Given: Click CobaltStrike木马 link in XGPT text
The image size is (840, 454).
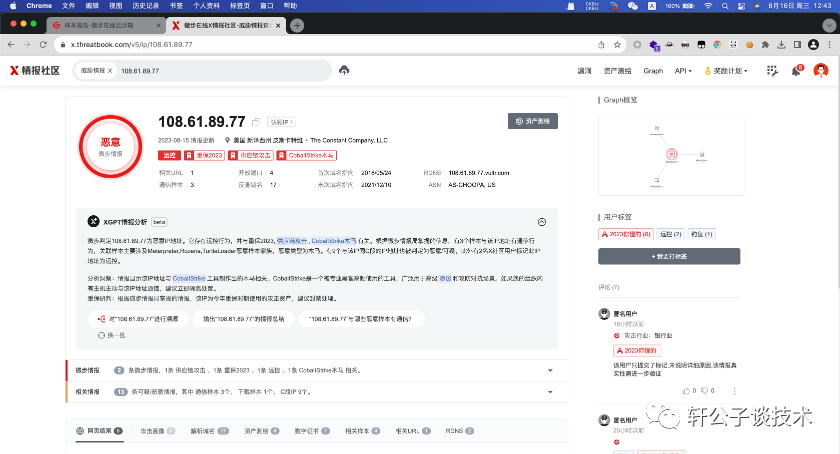Looking at the screenshot, I should [x=334, y=241].
